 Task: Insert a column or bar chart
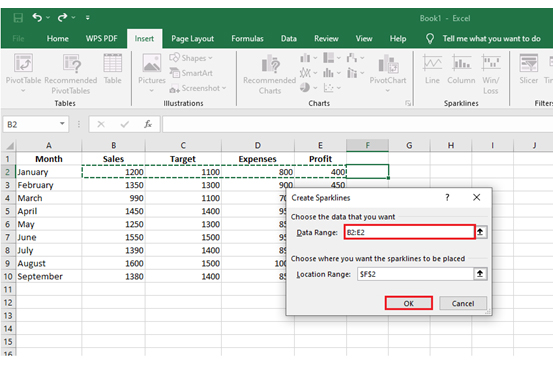308,58
